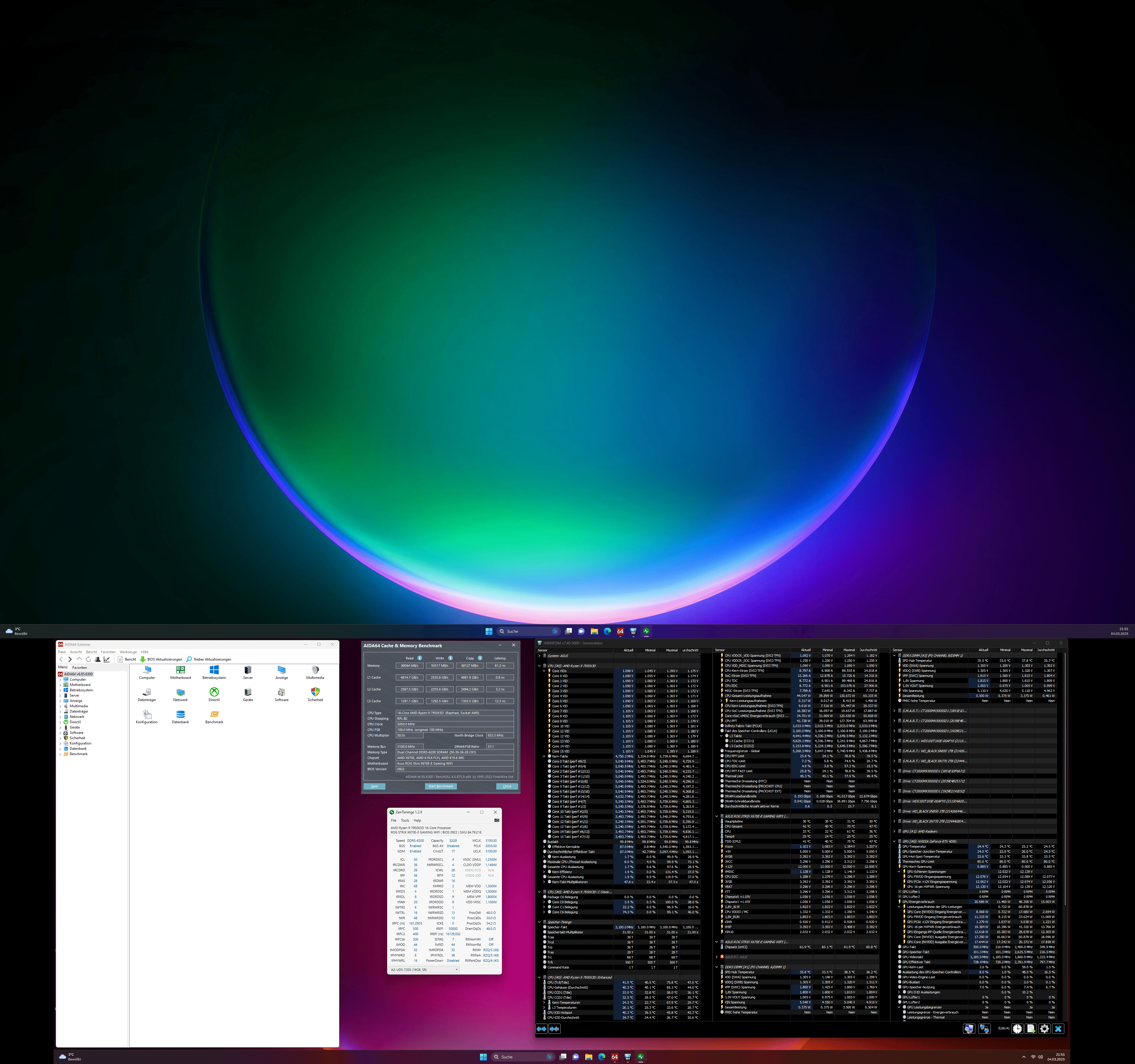Open the Werkzeuge menu in AIDA64

coord(128,652)
